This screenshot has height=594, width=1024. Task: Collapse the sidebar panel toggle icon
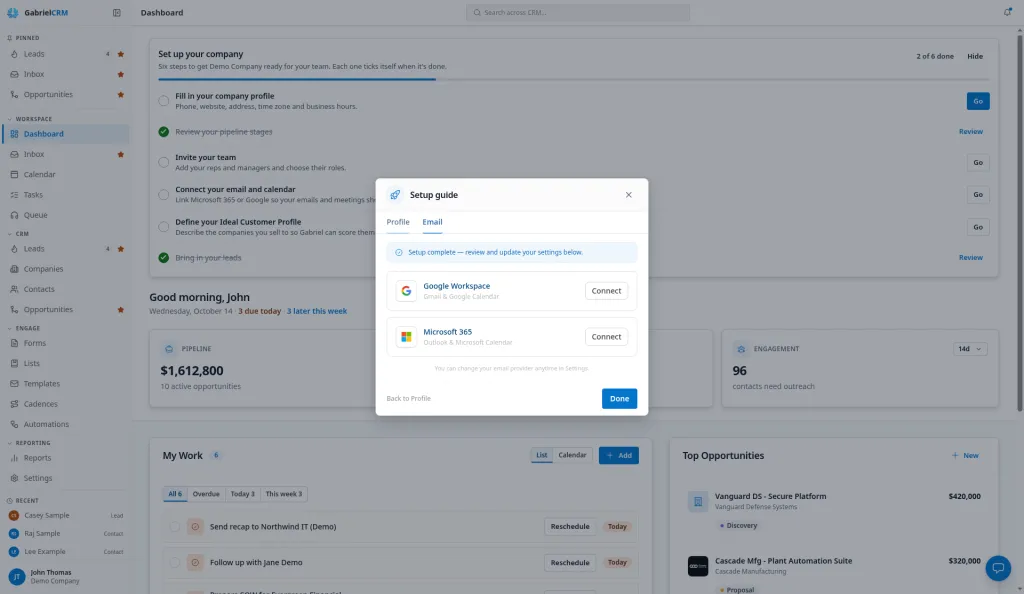116,12
